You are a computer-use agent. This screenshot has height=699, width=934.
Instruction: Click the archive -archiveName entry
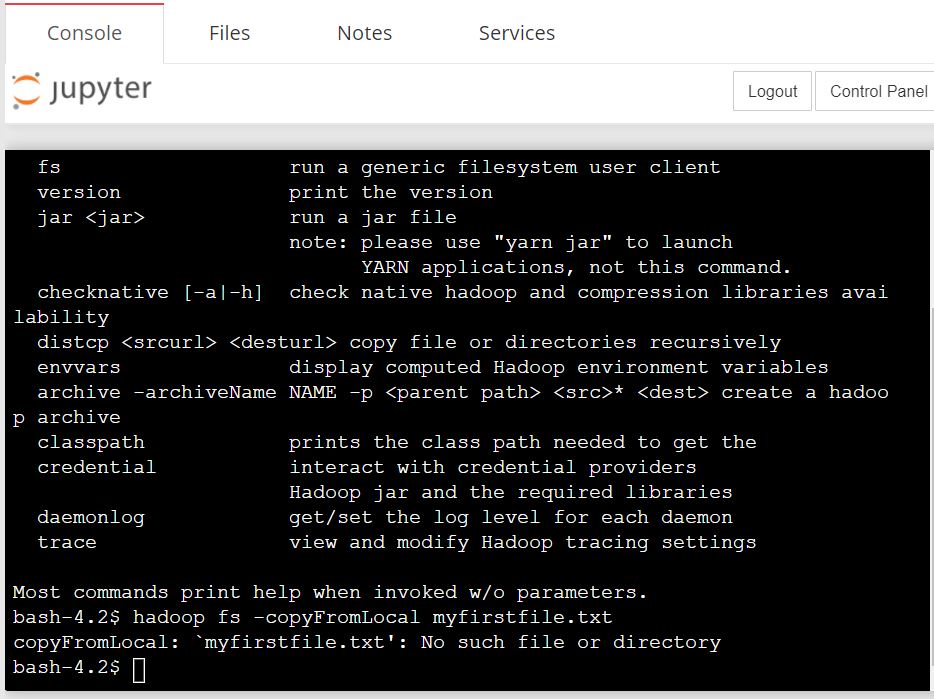coord(157,392)
